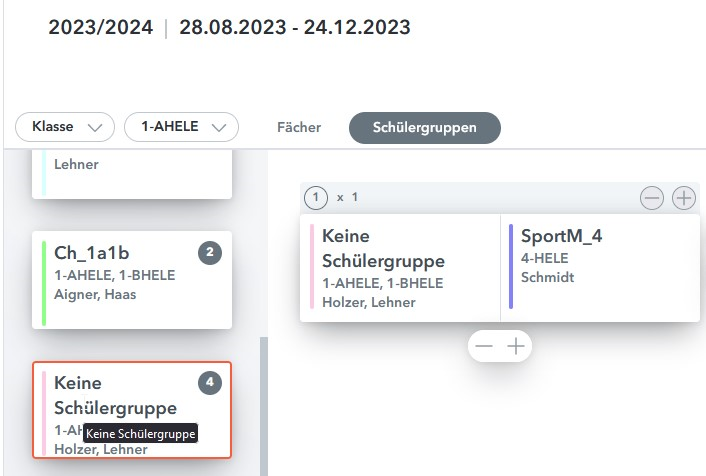Click the count badge 2 on Ch_1a1b card
Viewport: 706px width, 476px height.
click(x=210, y=253)
